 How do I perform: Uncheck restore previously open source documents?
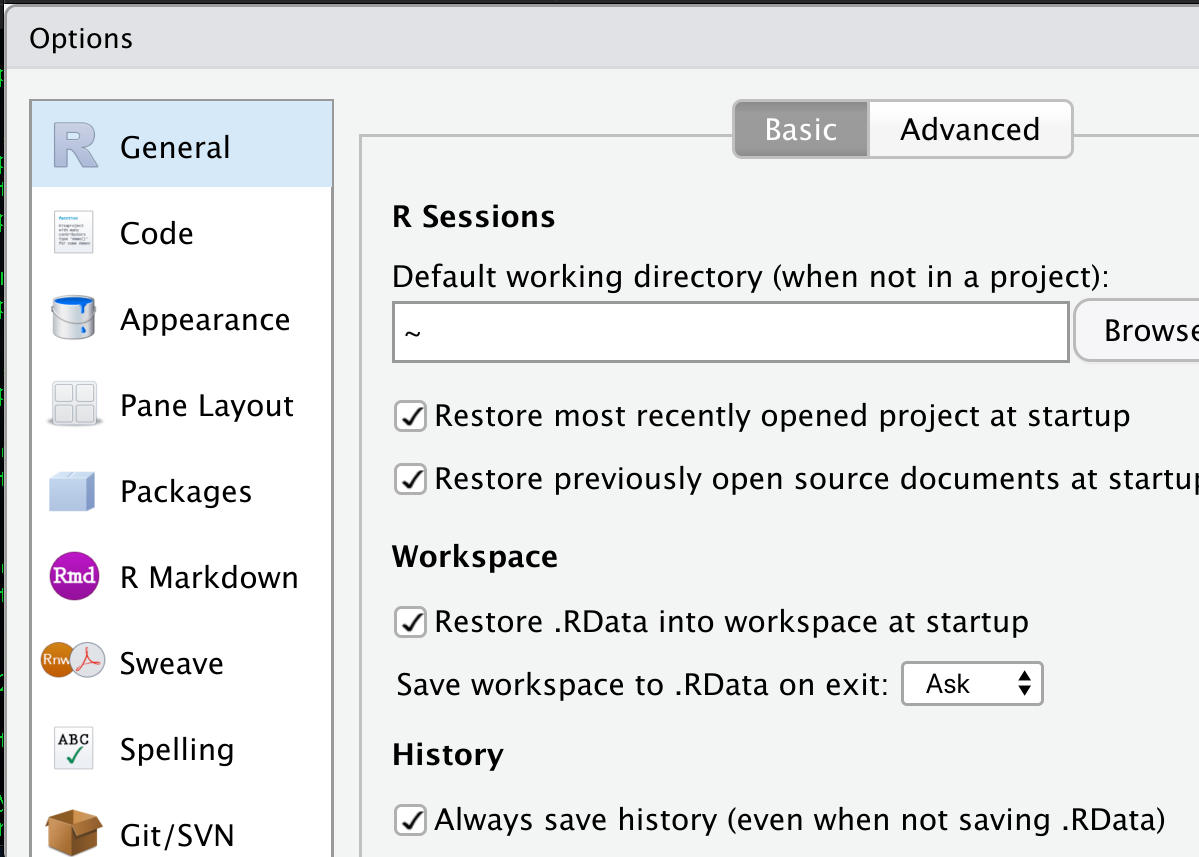click(409, 479)
